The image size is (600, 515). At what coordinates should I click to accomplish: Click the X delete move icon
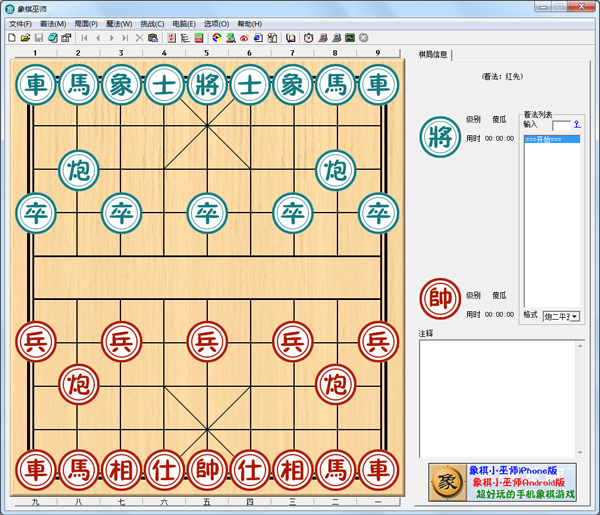[139, 38]
